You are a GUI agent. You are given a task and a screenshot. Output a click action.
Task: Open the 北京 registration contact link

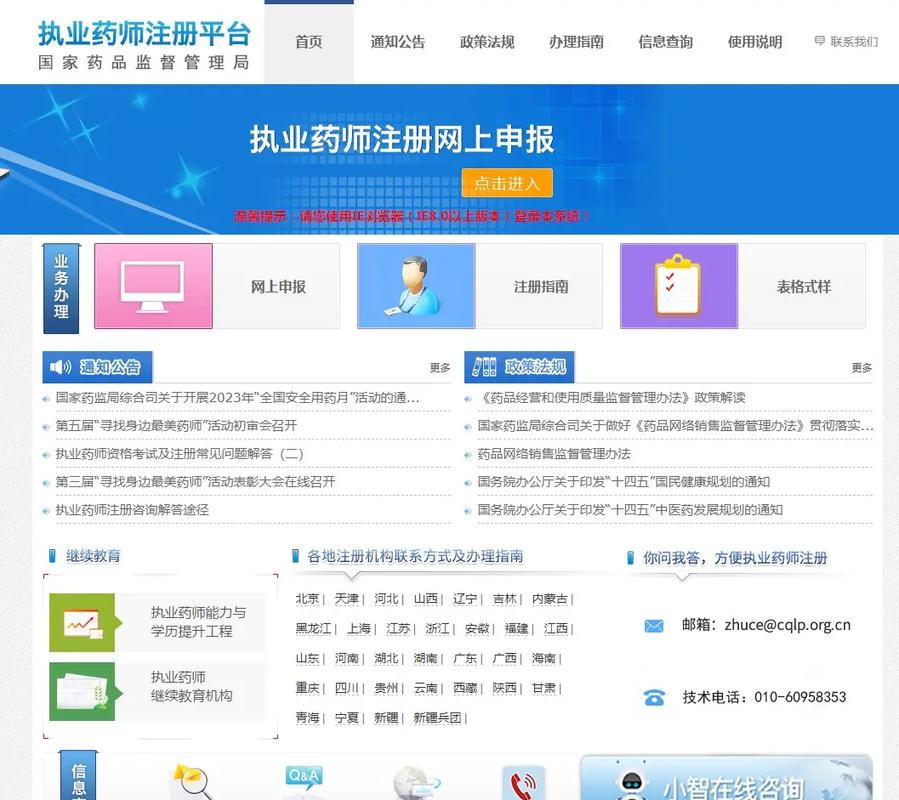tap(307, 600)
